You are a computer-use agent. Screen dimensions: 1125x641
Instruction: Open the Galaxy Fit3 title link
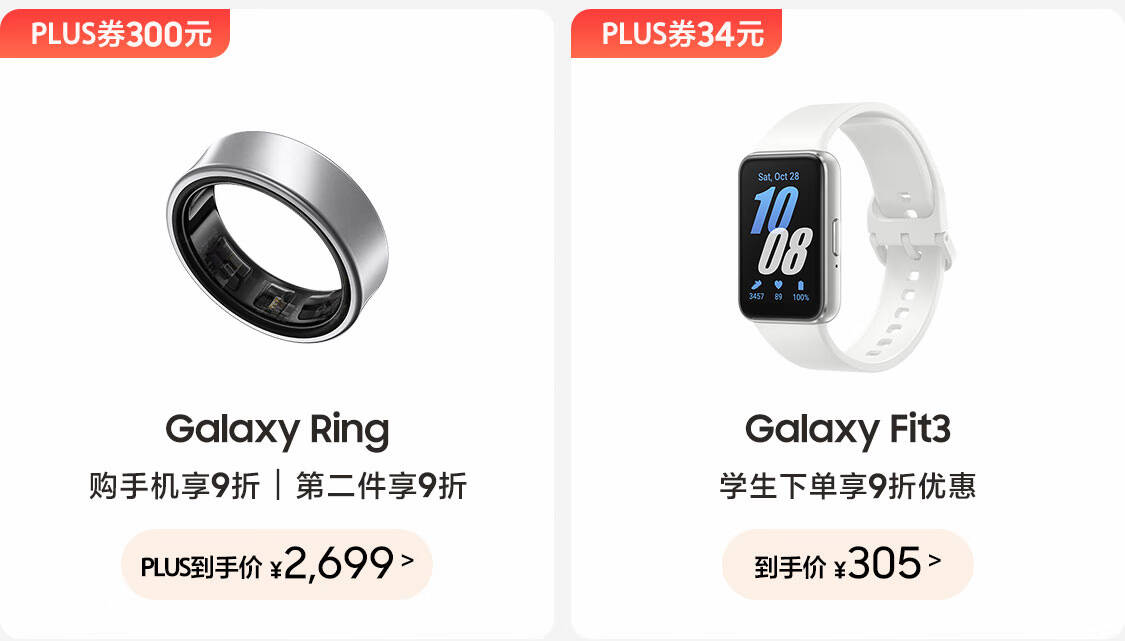[847, 430]
